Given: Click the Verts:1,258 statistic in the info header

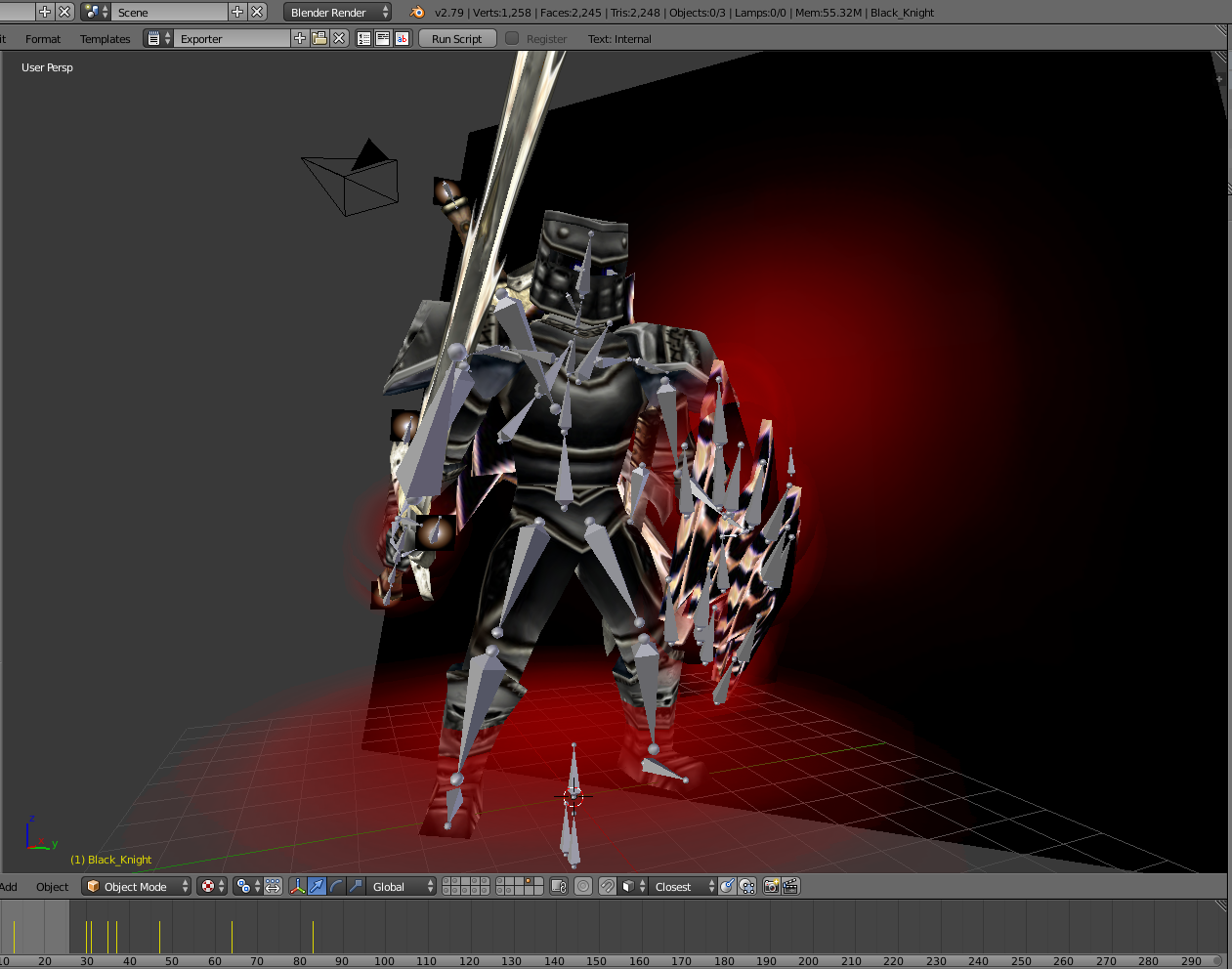Looking at the screenshot, I should coord(502,13).
